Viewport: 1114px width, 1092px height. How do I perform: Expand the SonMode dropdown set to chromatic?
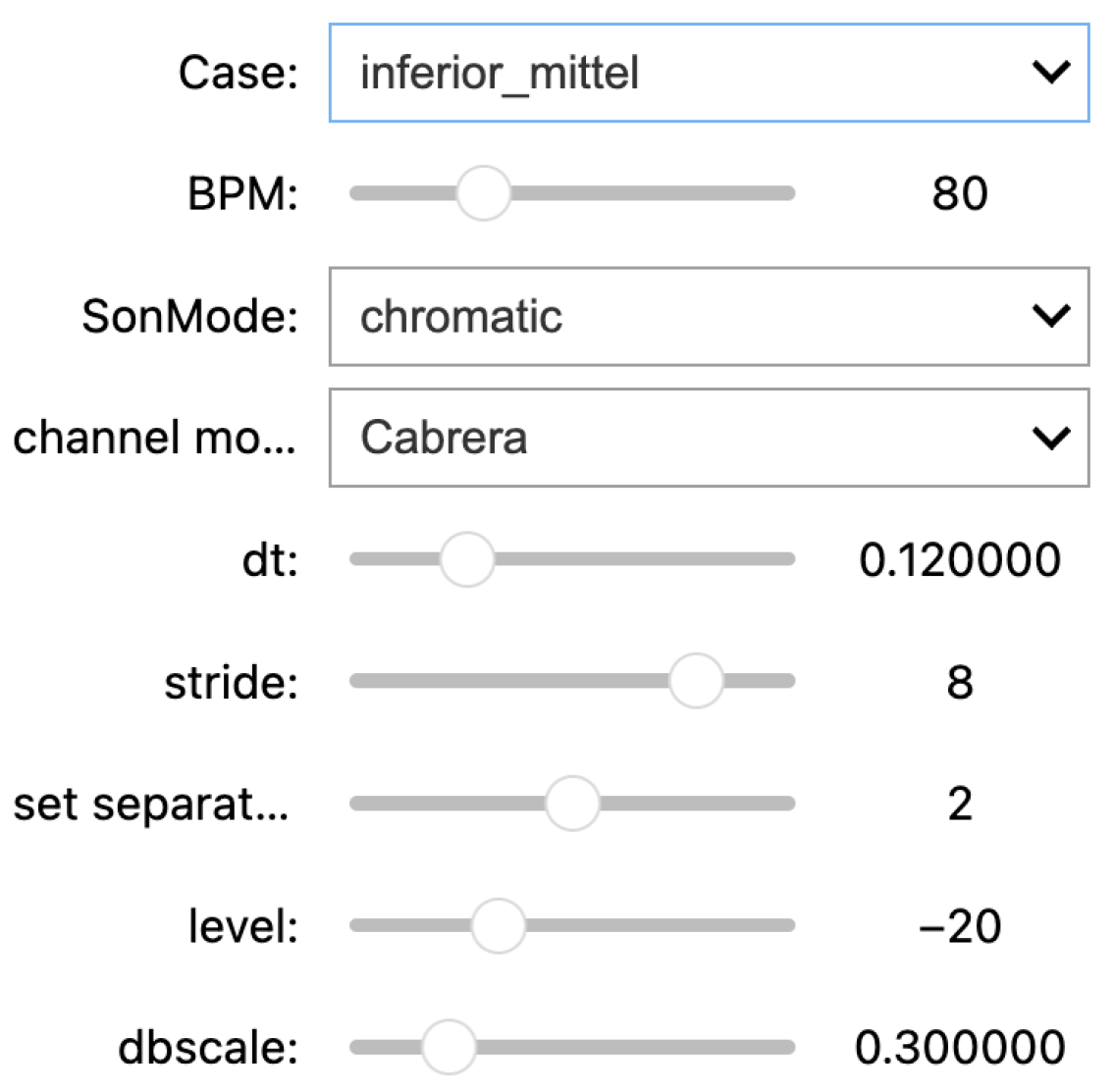[687, 317]
